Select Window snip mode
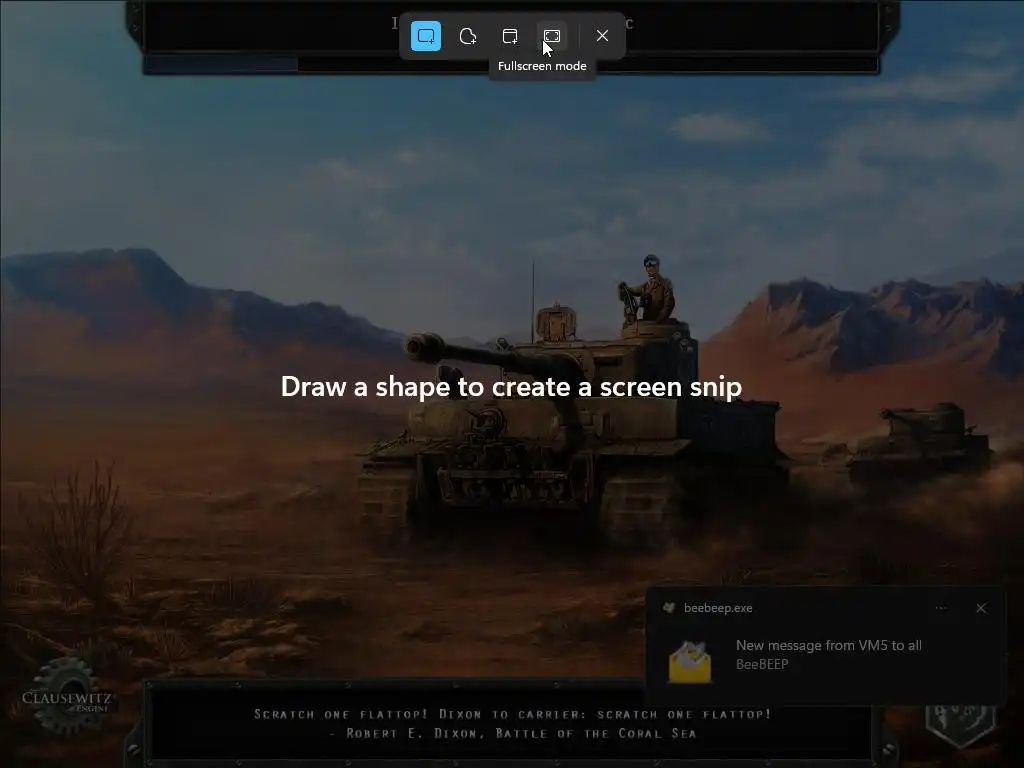The image size is (1024, 768). (x=510, y=36)
